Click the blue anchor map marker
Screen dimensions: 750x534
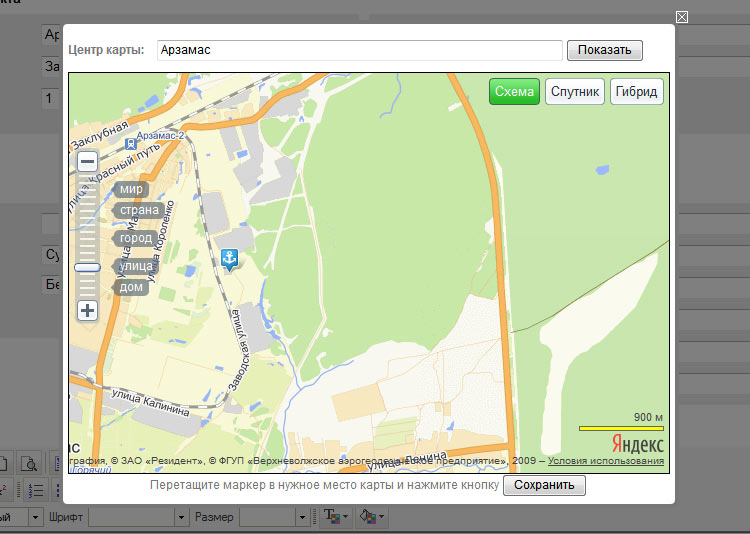coord(230,259)
